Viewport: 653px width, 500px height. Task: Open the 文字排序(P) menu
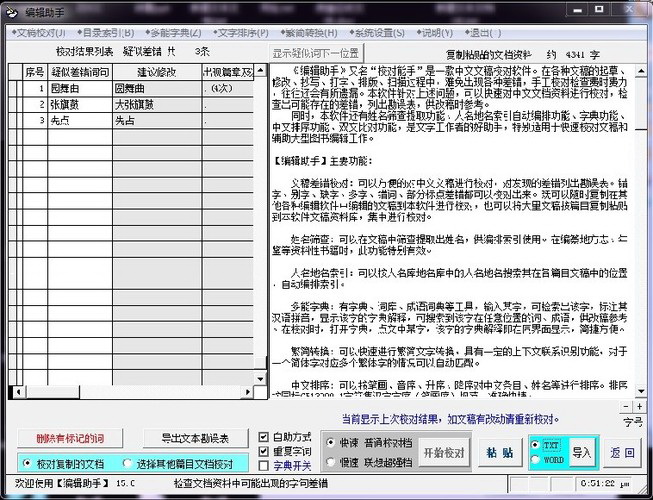pos(240,33)
